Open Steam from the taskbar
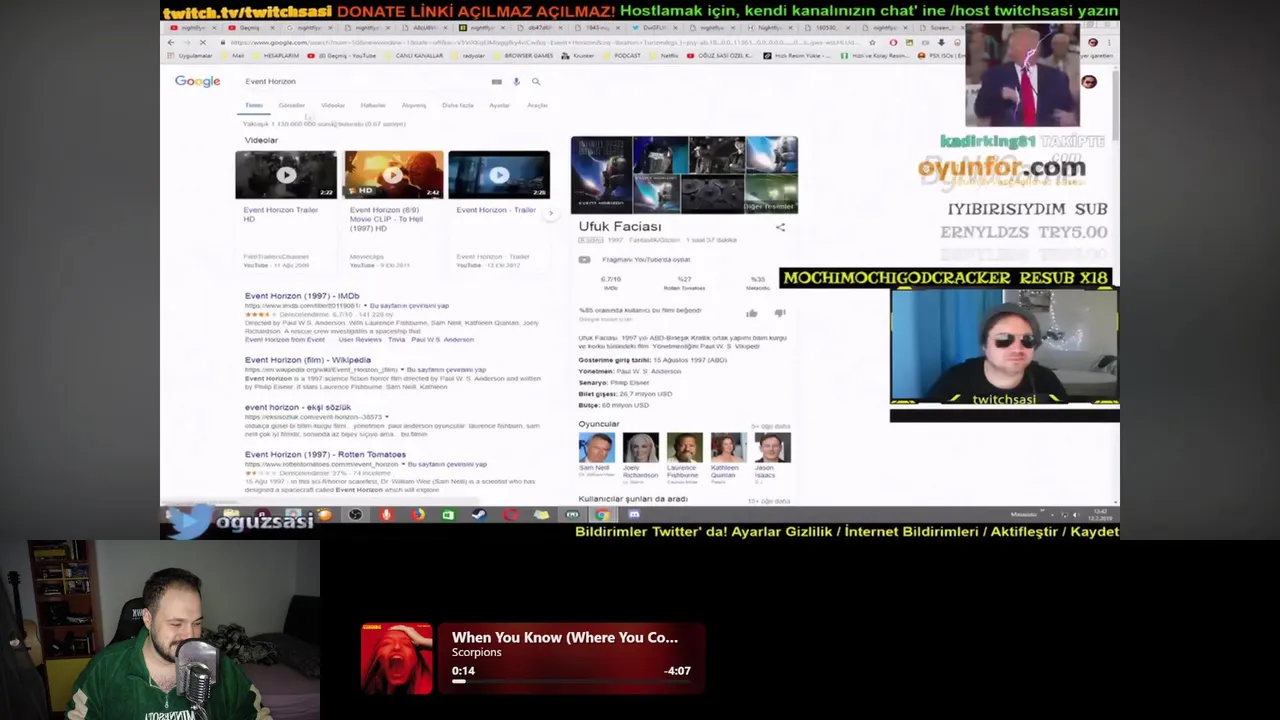The width and height of the screenshot is (1280, 720). (x=479, y=515)
